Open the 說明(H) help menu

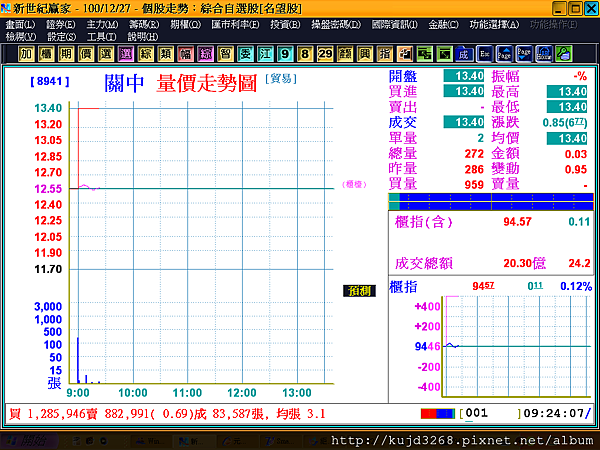[143, 37]
